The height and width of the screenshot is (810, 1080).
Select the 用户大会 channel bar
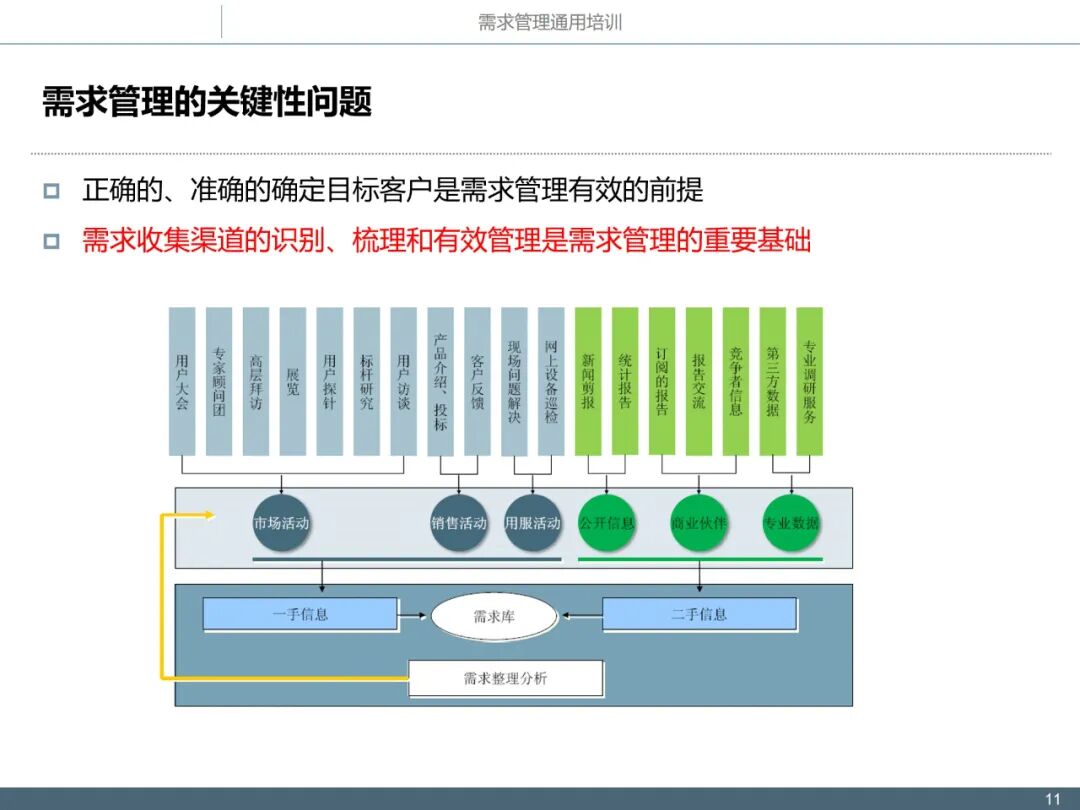[x=182, y=378]
